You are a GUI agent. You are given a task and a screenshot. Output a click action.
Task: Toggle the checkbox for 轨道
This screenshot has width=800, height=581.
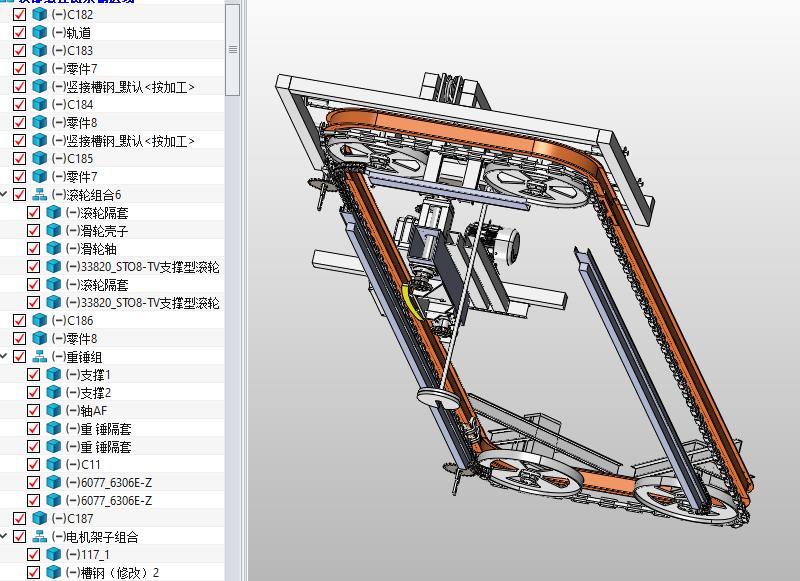19,32
